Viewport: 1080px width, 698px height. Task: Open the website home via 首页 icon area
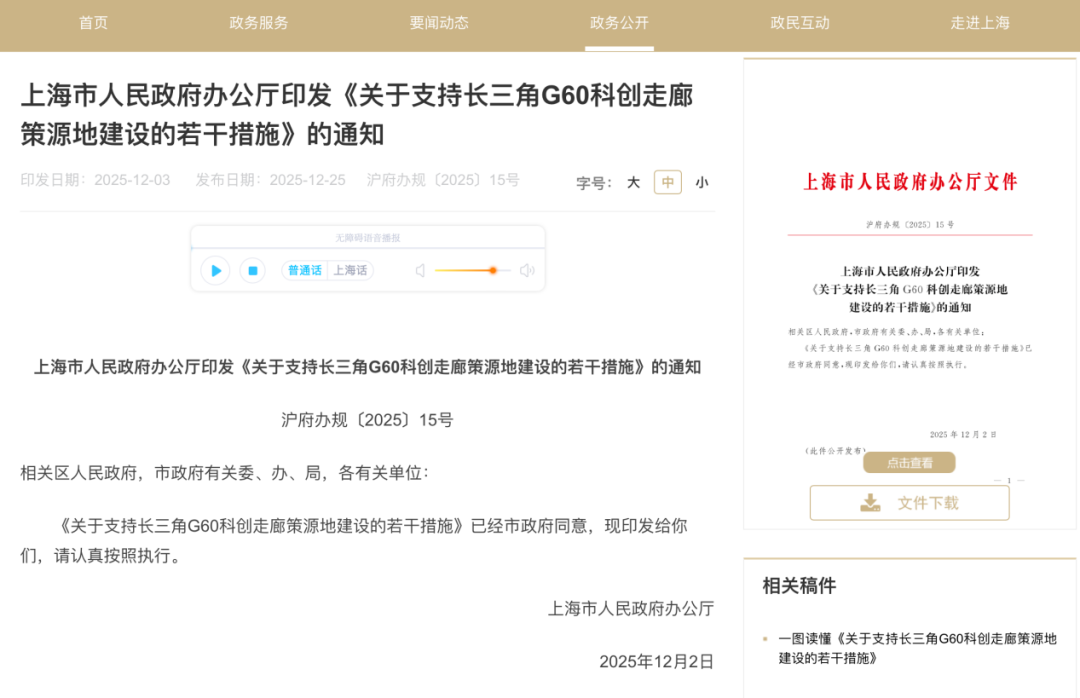93,23
